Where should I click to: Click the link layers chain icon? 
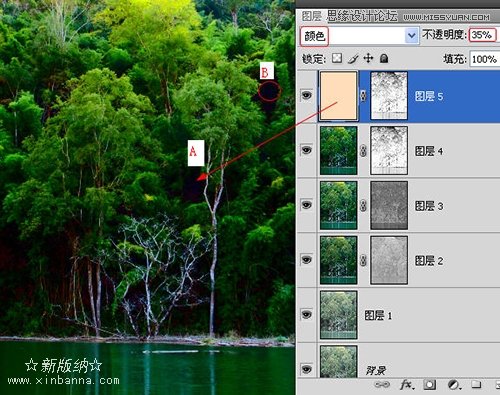(x=382, y=385)
